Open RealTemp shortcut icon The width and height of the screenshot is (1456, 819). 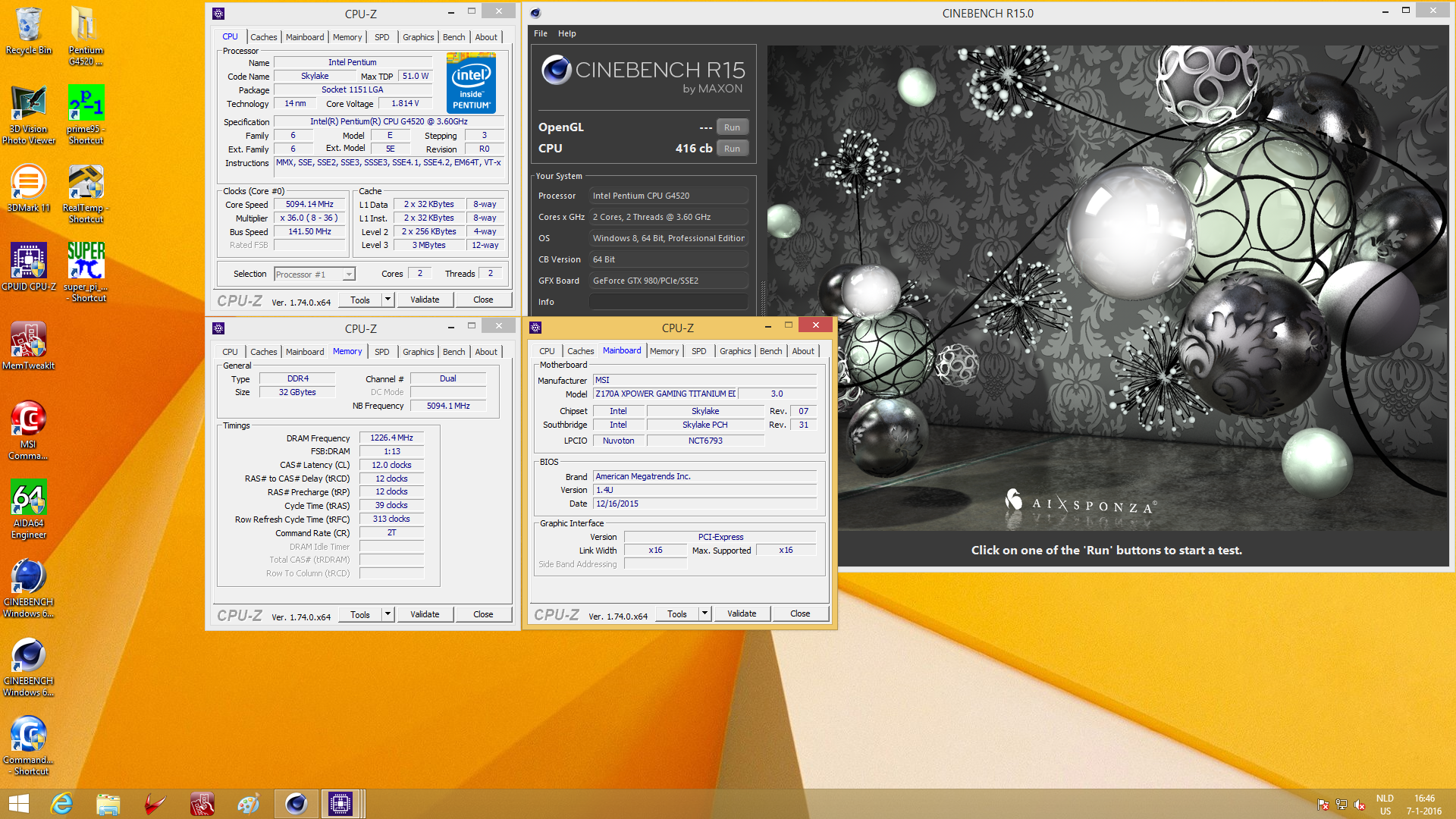86,193
